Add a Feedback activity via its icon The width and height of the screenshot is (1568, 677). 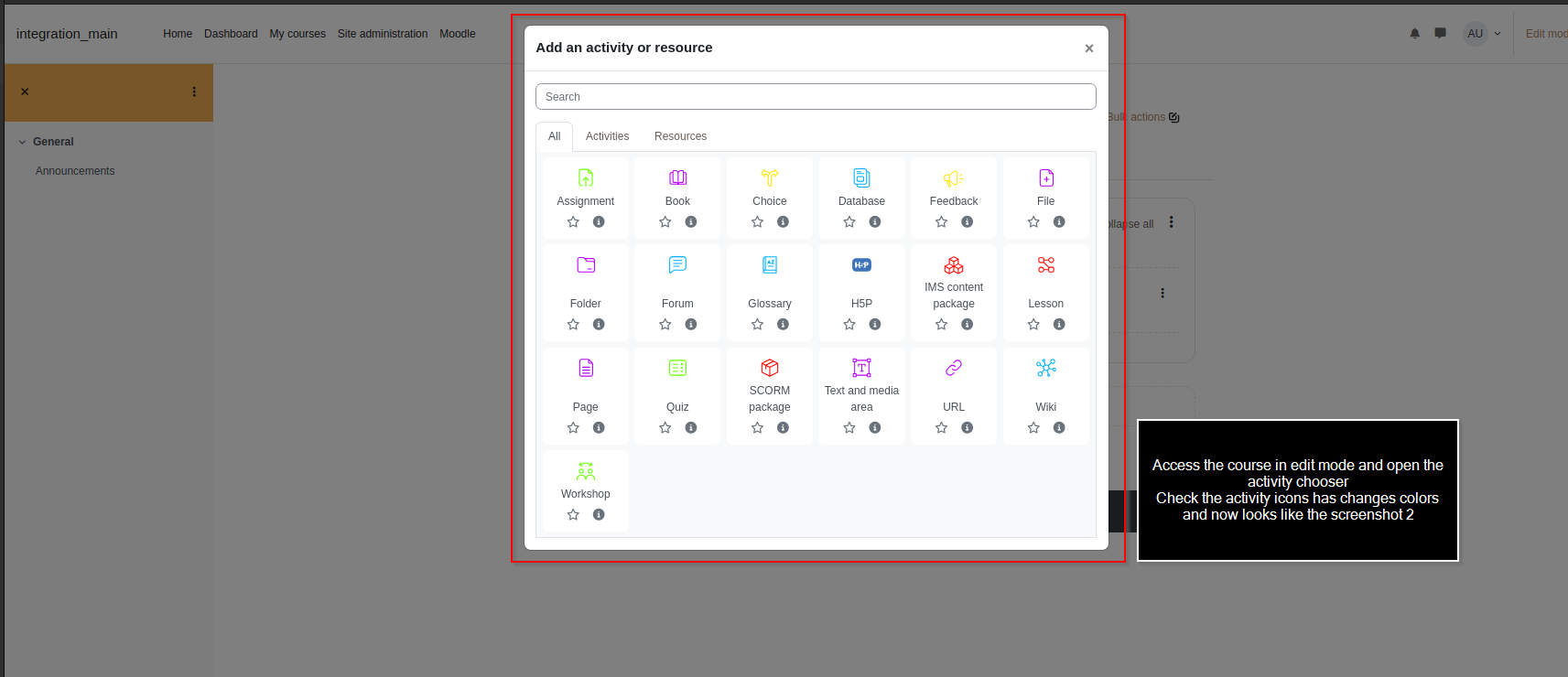(954, 177)
